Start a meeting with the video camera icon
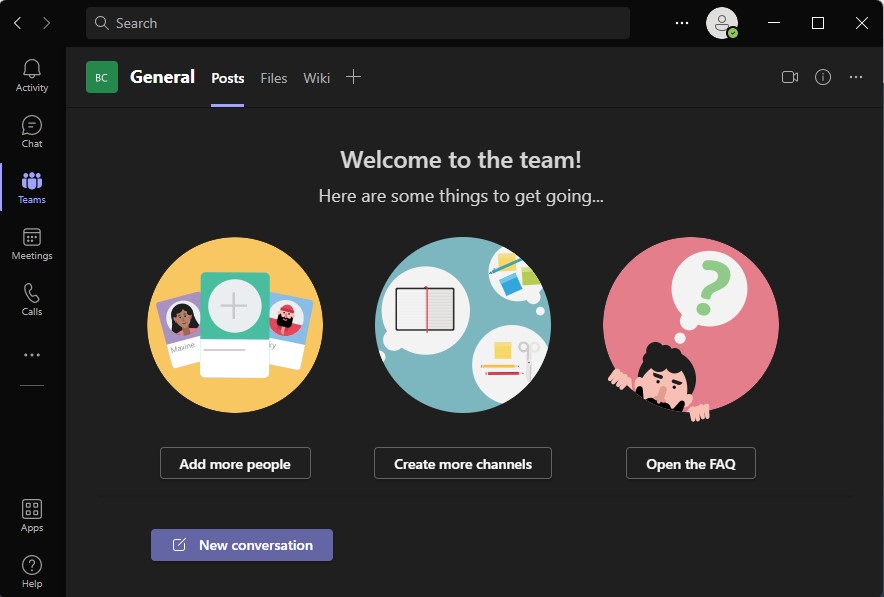Viewport: 884px width, 597px height. click(x=790, y=77)
